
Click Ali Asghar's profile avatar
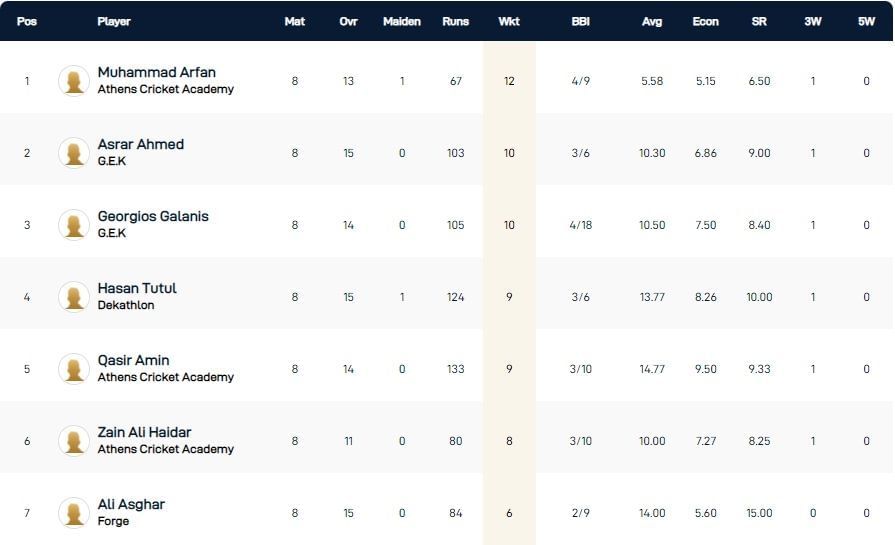(74, 513)
